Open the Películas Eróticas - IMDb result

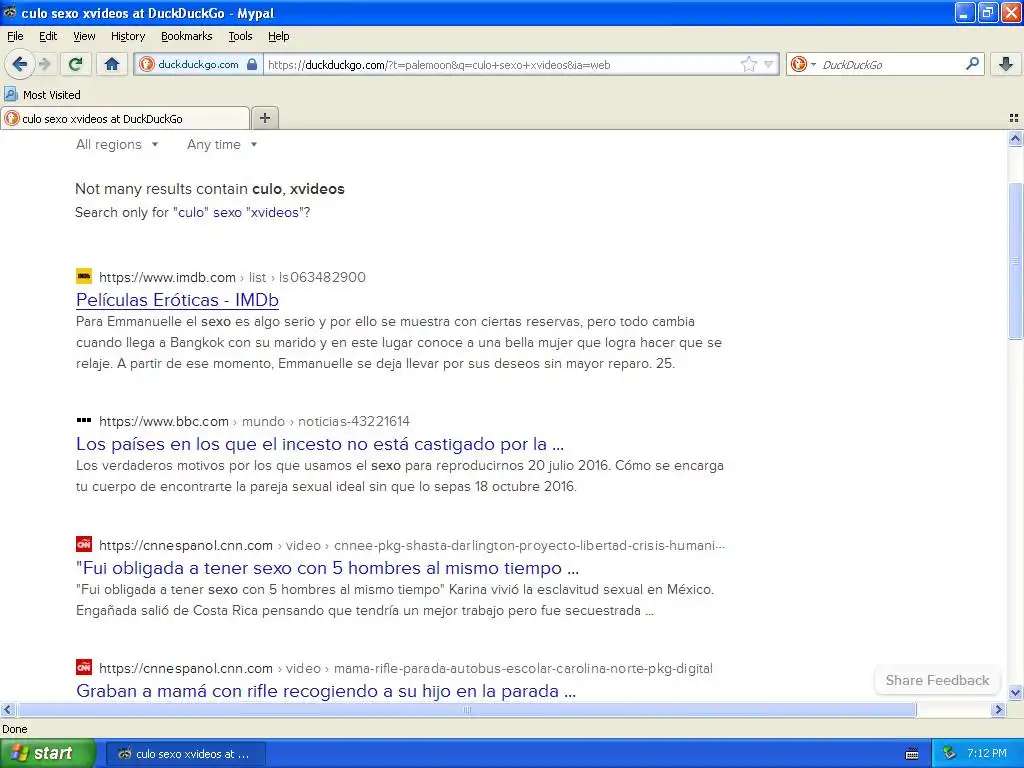pyautogui.click(x=178, y=300)
